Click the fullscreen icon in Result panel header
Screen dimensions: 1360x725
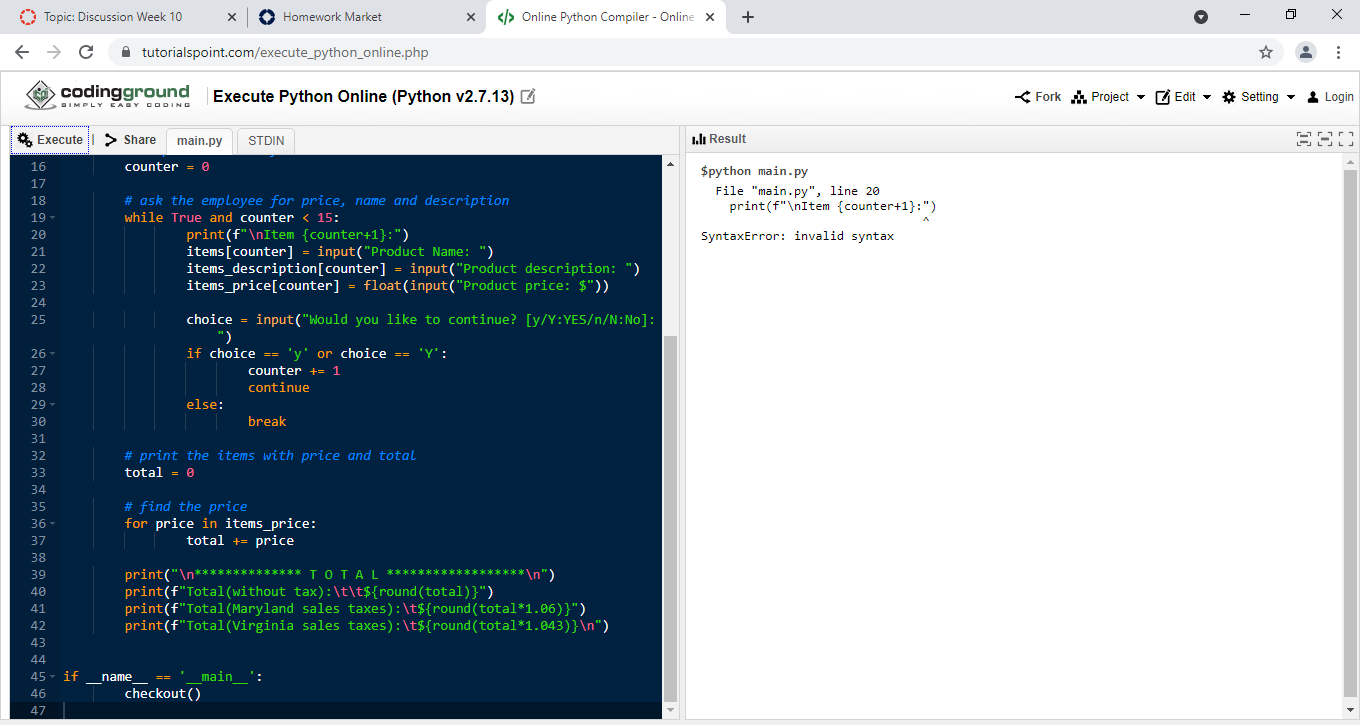pyautogui.click(x=1345, y=139)
